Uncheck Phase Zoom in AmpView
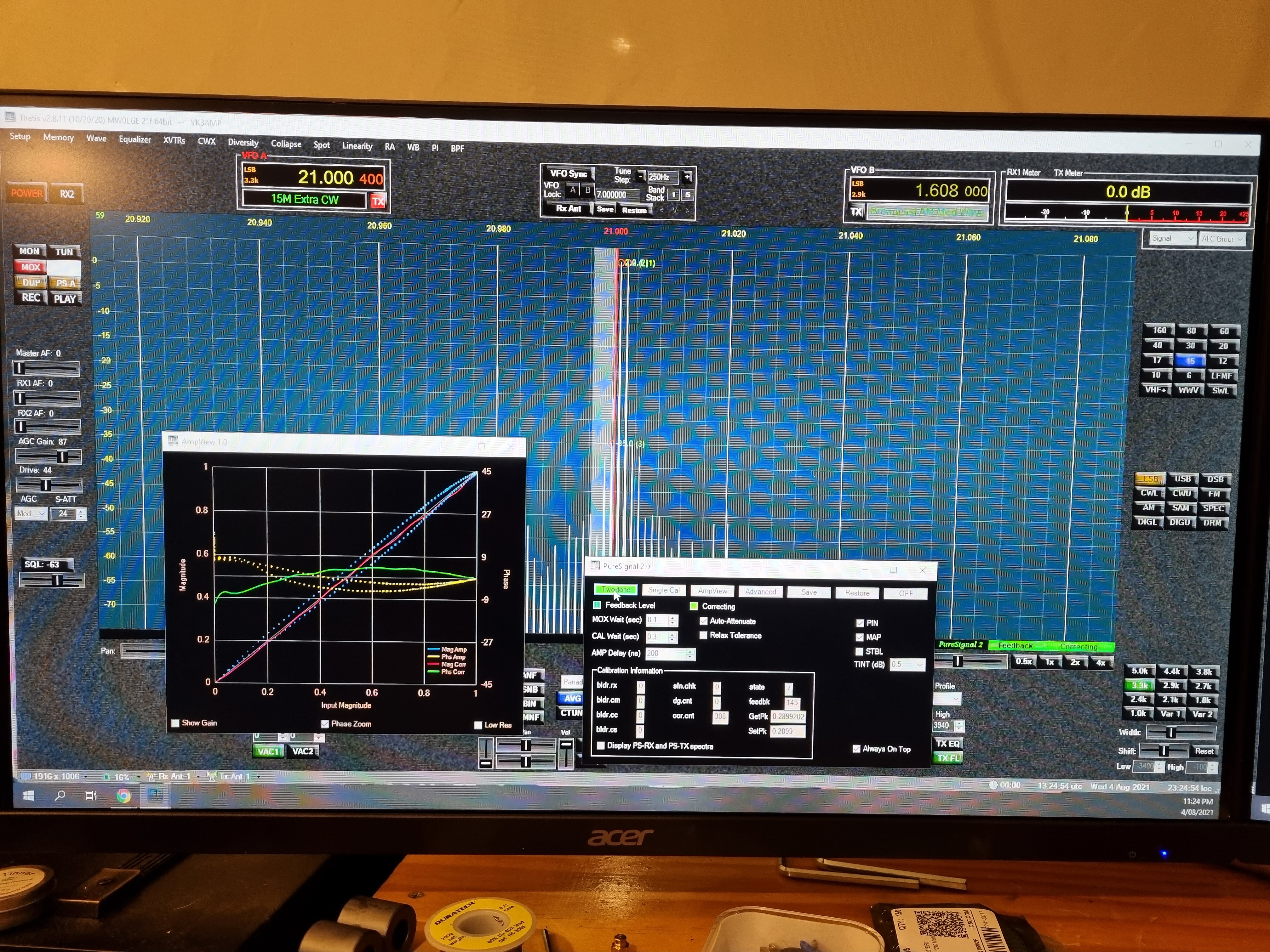Image resolution: width=1270 pixels, height=952 pixels. click(325, 724)
